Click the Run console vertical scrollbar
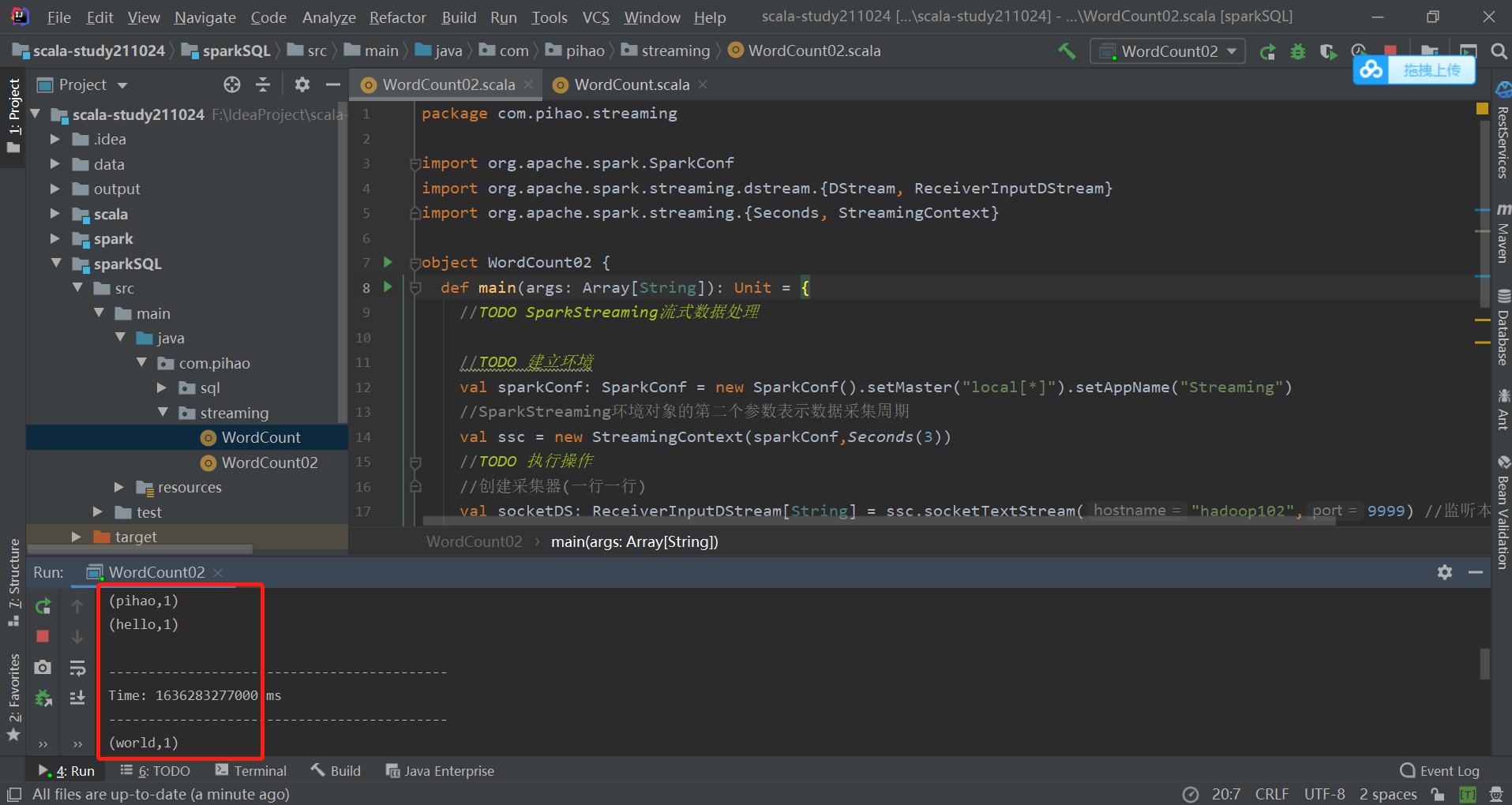This screenshot has width=1512, height=805. point(1484,664)
